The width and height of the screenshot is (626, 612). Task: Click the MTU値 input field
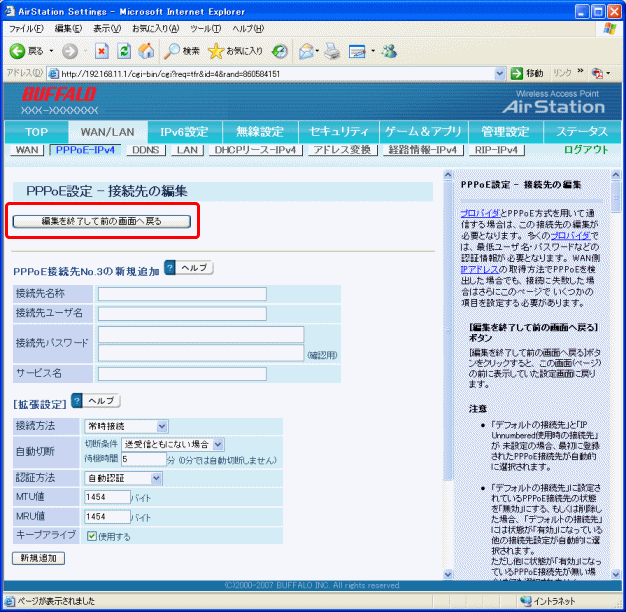click(107, 497)
